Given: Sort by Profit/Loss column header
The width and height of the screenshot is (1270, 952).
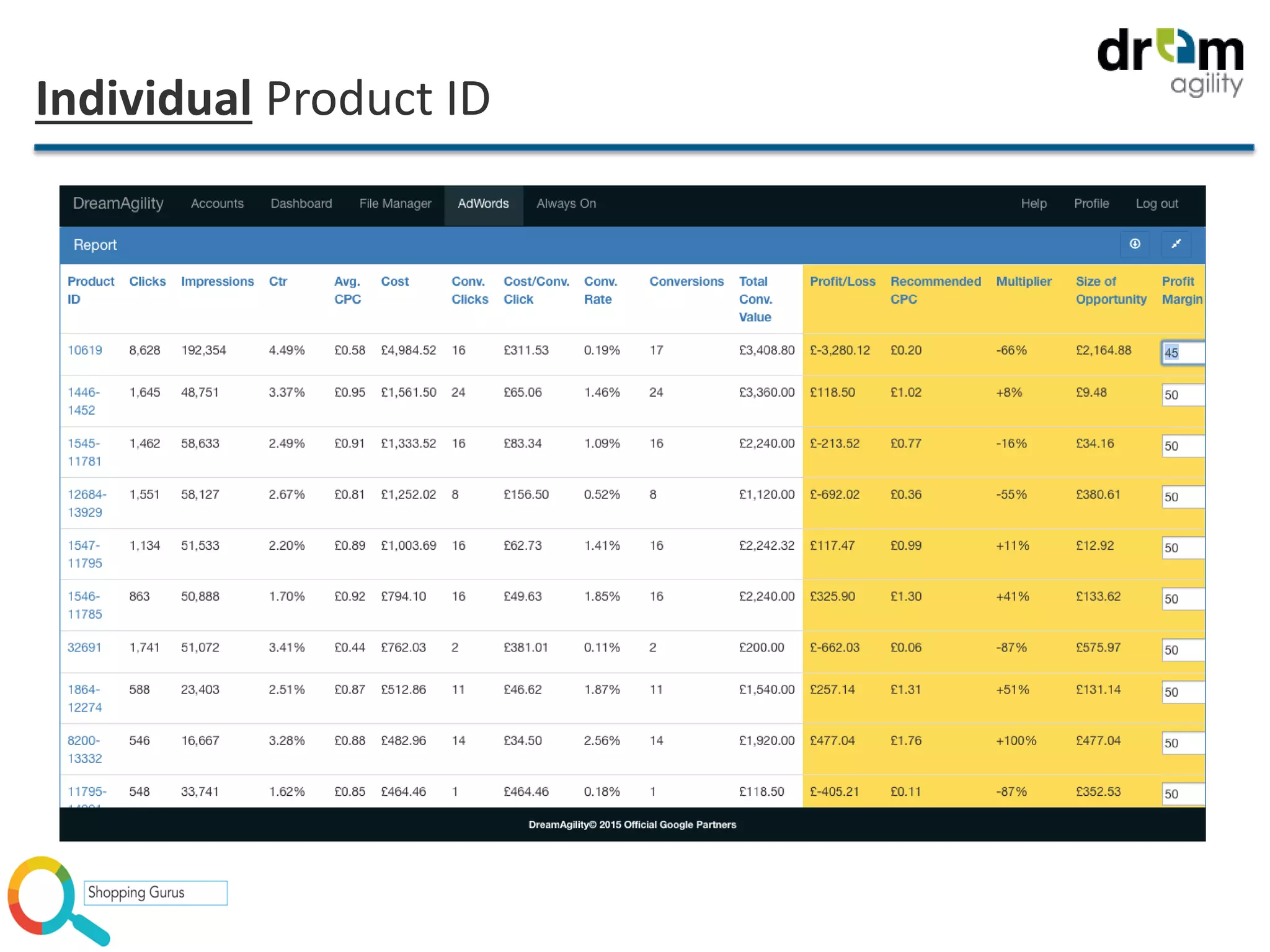Looking at the screenshot, I should [842, 281].
